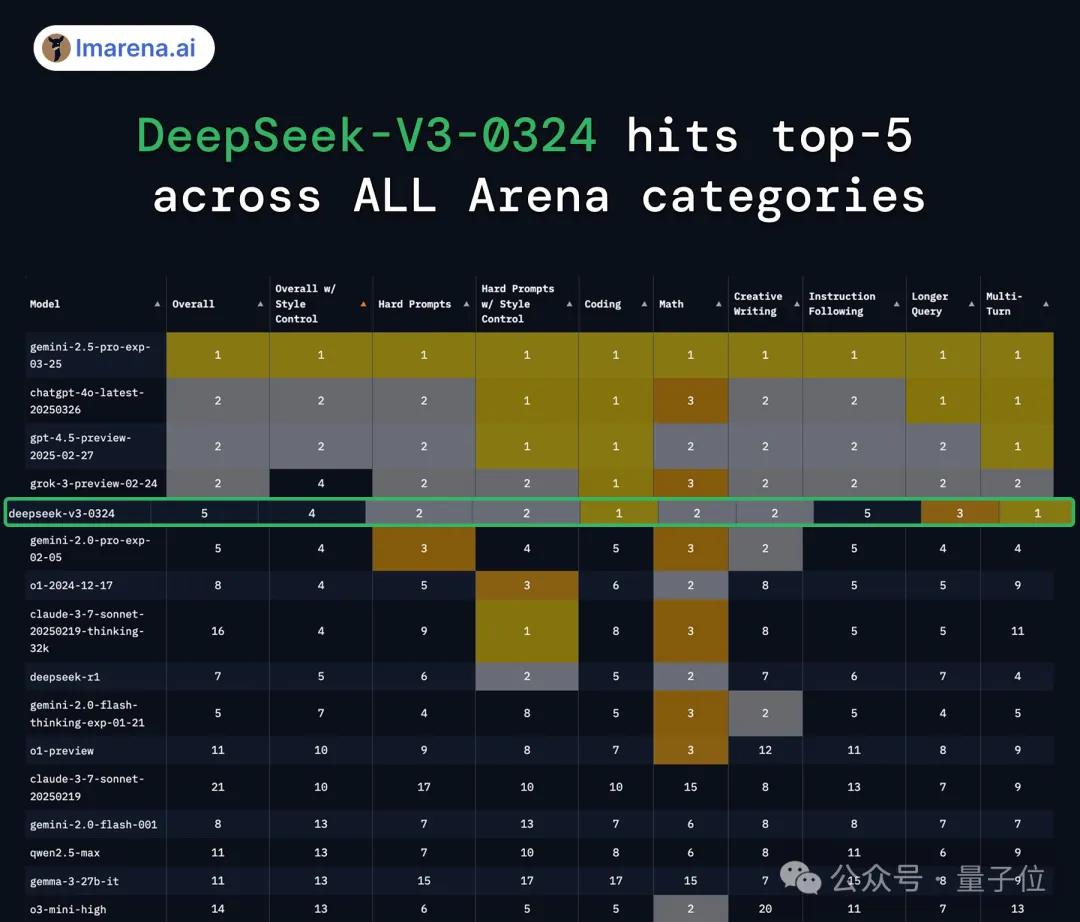The width and height of the screenshot is (1080, 922).
Task: Click the sort arrow beside Model header
Action: tap(157, 304)
